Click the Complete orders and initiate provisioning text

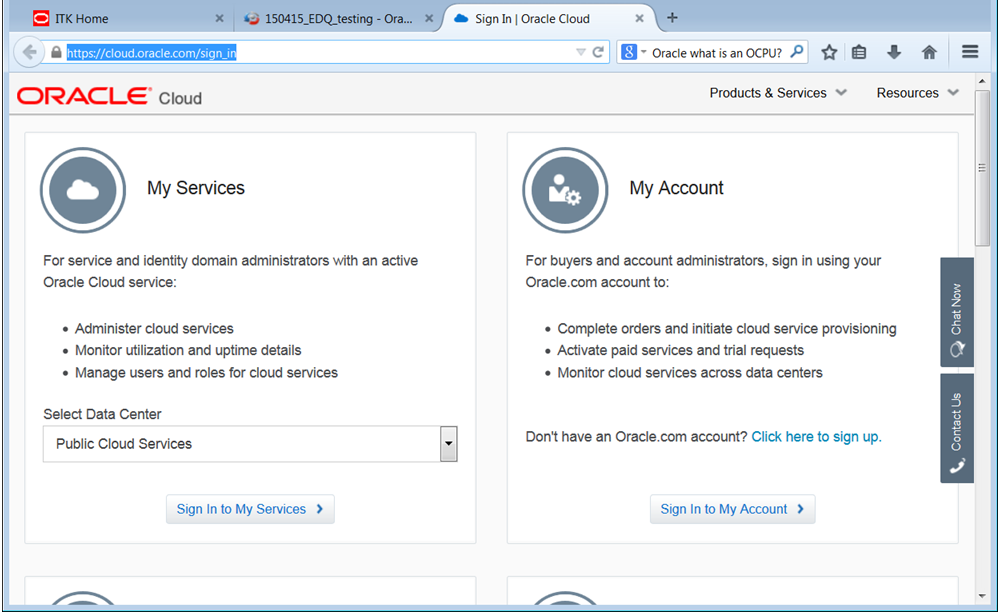pyautogui.click(x=727, y=328)
